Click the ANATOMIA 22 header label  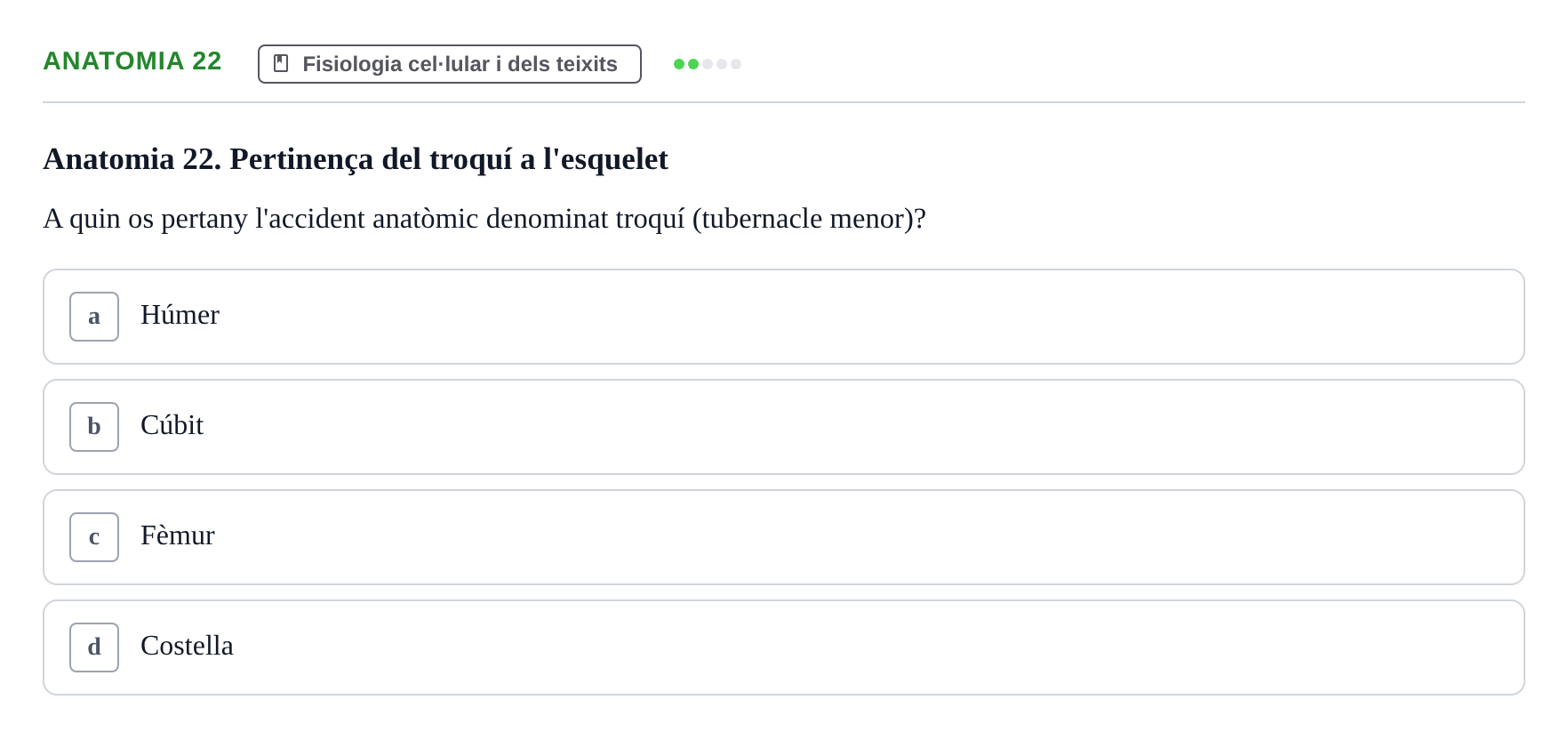[132, 60]
